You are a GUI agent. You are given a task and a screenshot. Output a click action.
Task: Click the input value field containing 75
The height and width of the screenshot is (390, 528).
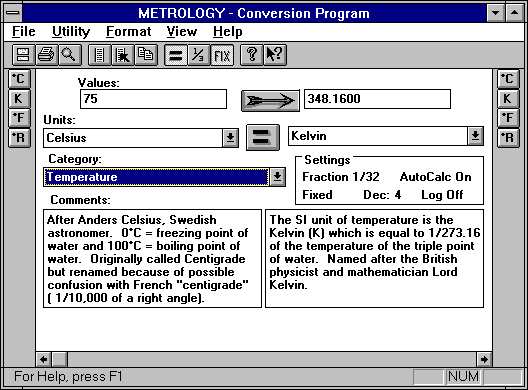pyautogui.click(x=153, y=99)
